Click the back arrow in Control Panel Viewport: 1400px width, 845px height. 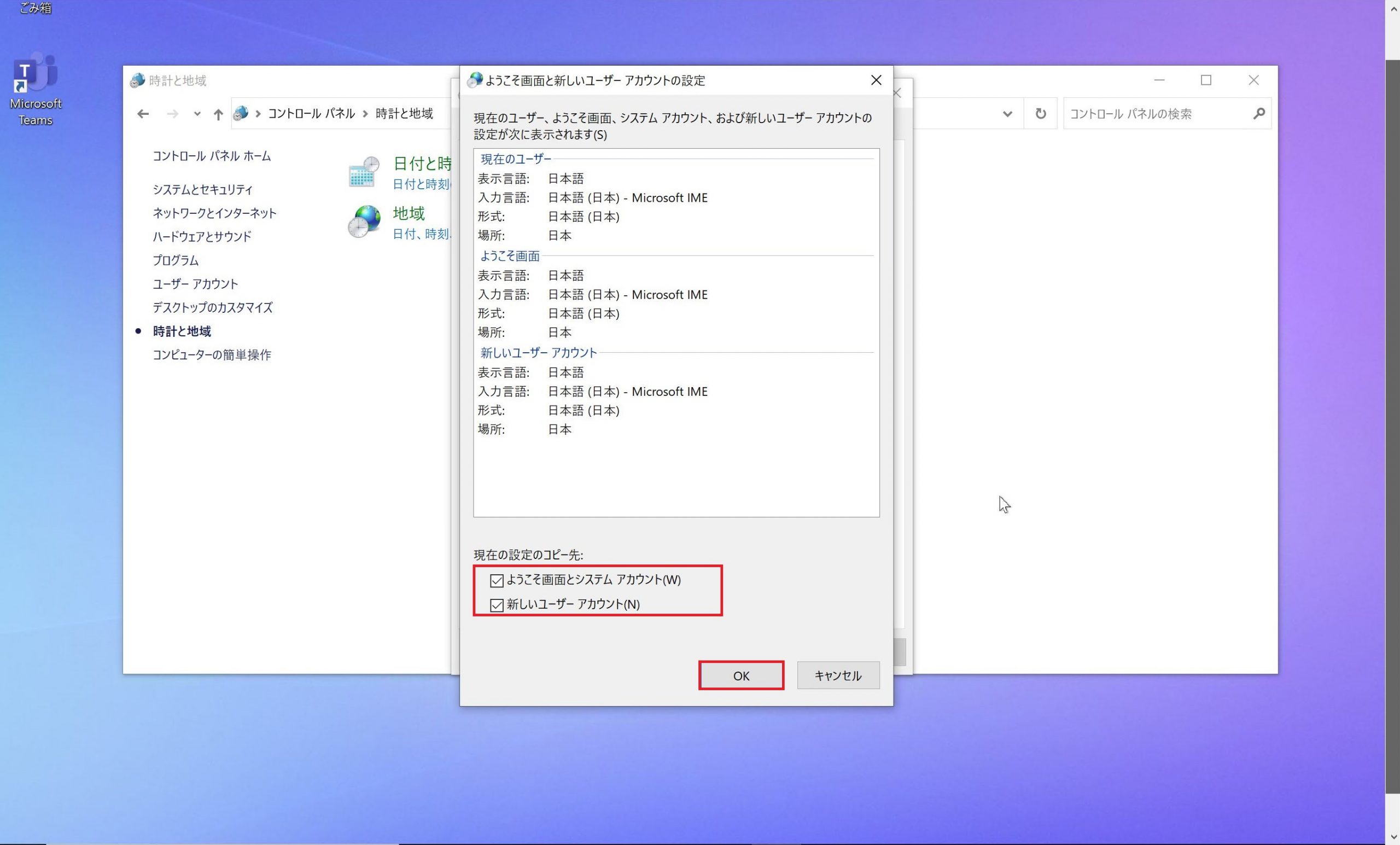click(x=143, y=114)
